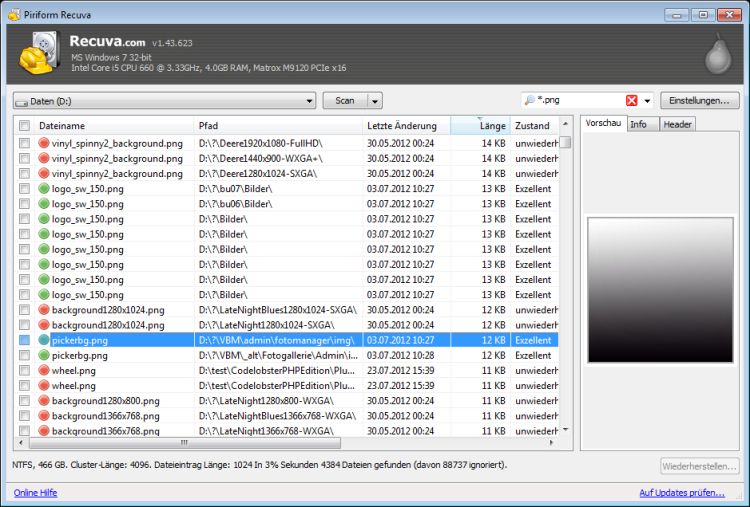Open the Daten (D:) drive dropdown
Image resolution: width=750 pixels, height=507 pixels.
tap(309, 101)
